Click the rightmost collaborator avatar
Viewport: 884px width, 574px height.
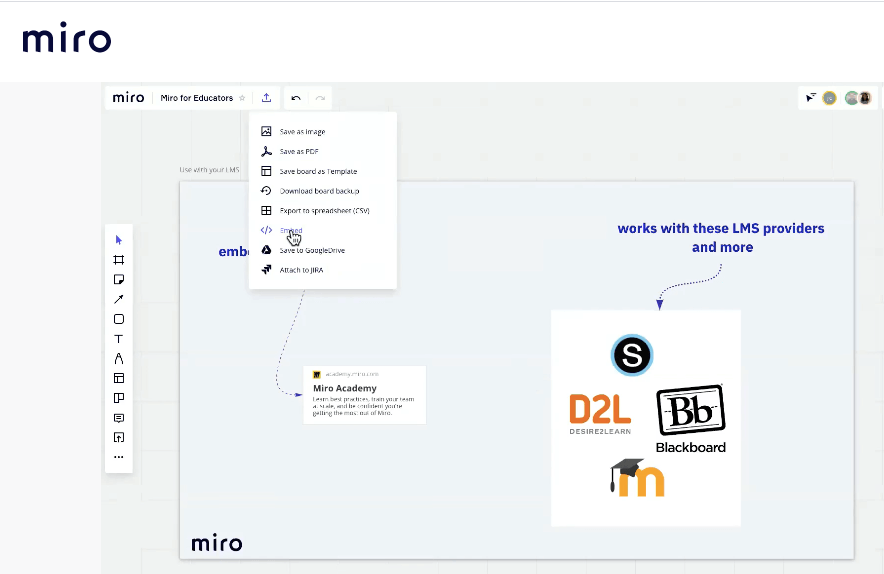[865, 98]
